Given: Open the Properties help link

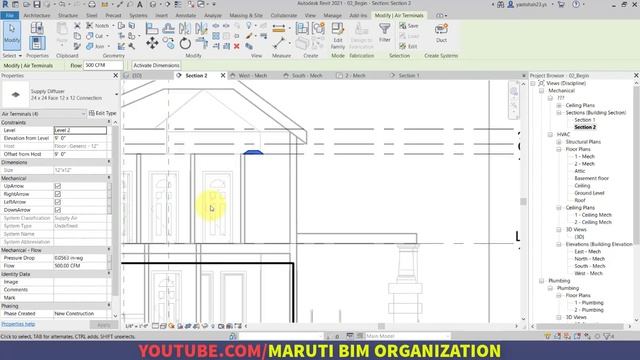Looking at the screenshot, I should tap(18, 324).
